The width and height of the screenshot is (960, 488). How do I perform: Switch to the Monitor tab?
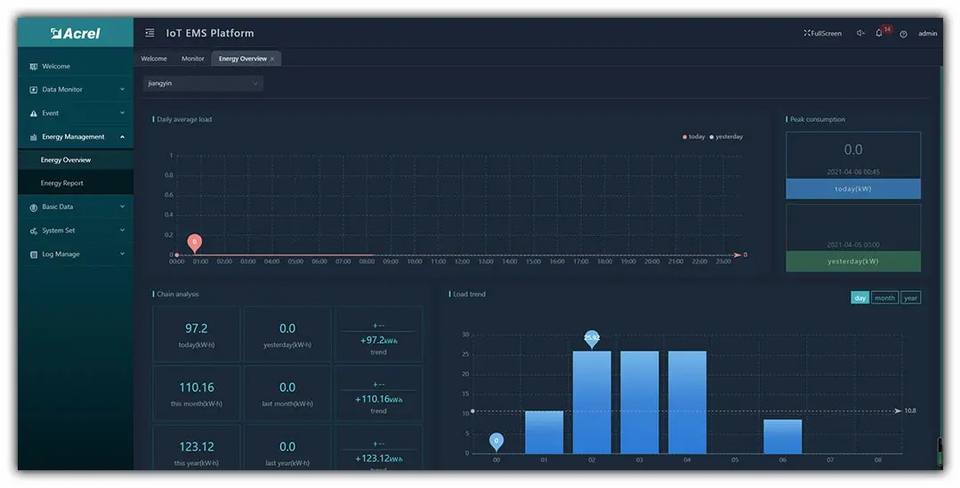pos(193,59)
